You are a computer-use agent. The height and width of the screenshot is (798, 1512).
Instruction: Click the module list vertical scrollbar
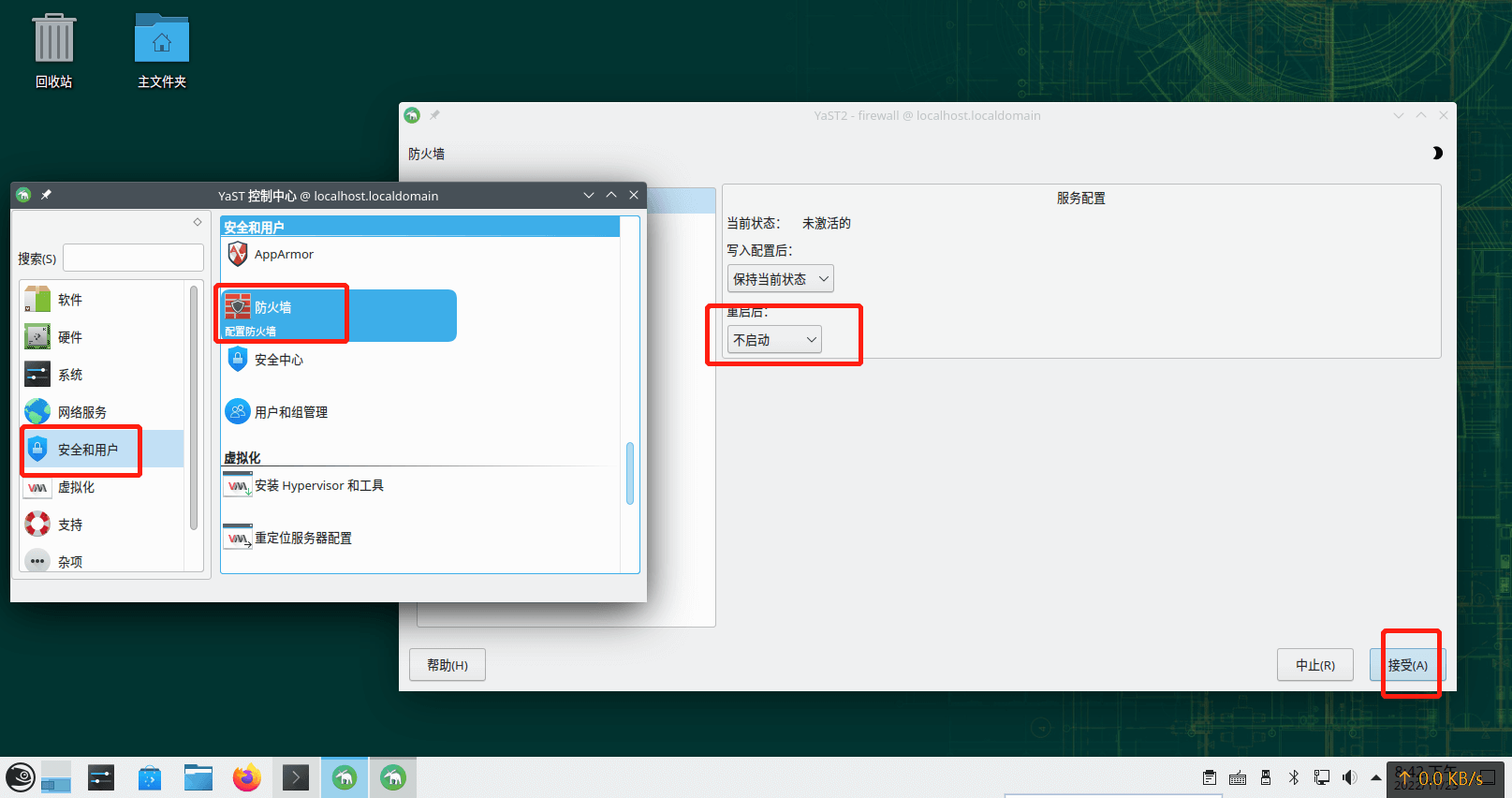pos(630,473)
